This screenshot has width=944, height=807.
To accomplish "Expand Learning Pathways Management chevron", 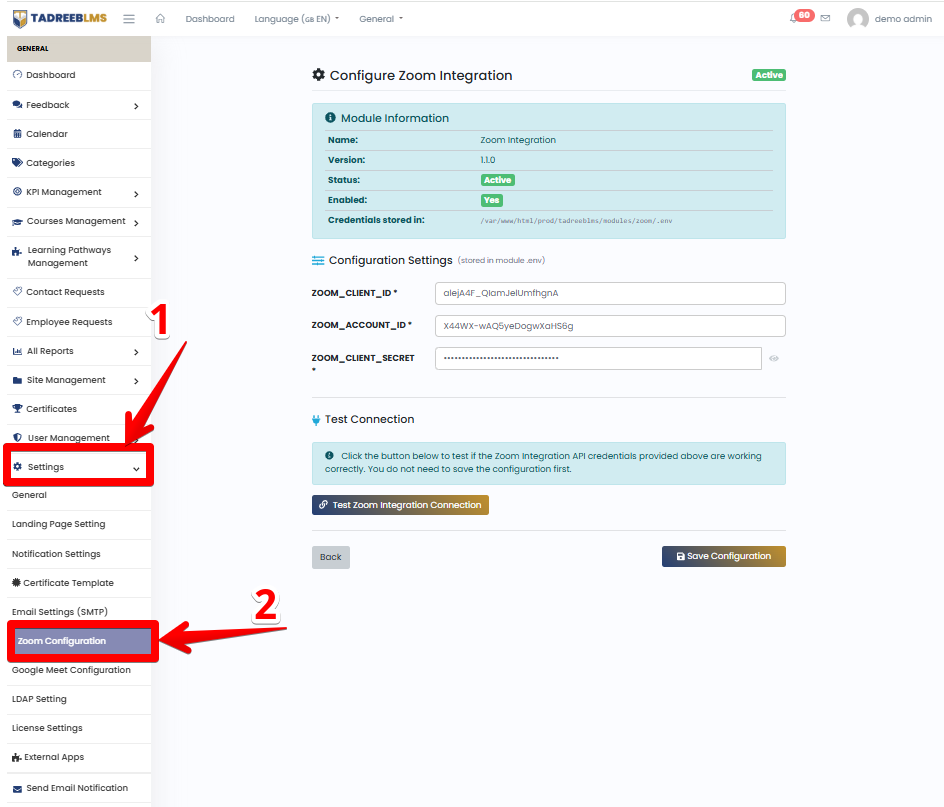I will click(136, 258).
